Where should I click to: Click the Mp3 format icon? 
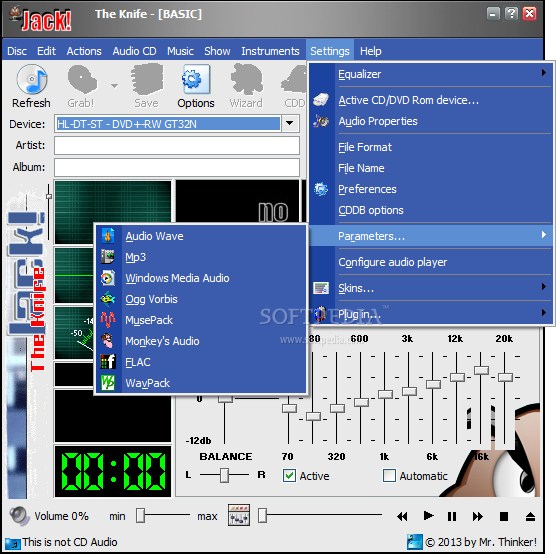click(x=108, y=257)
